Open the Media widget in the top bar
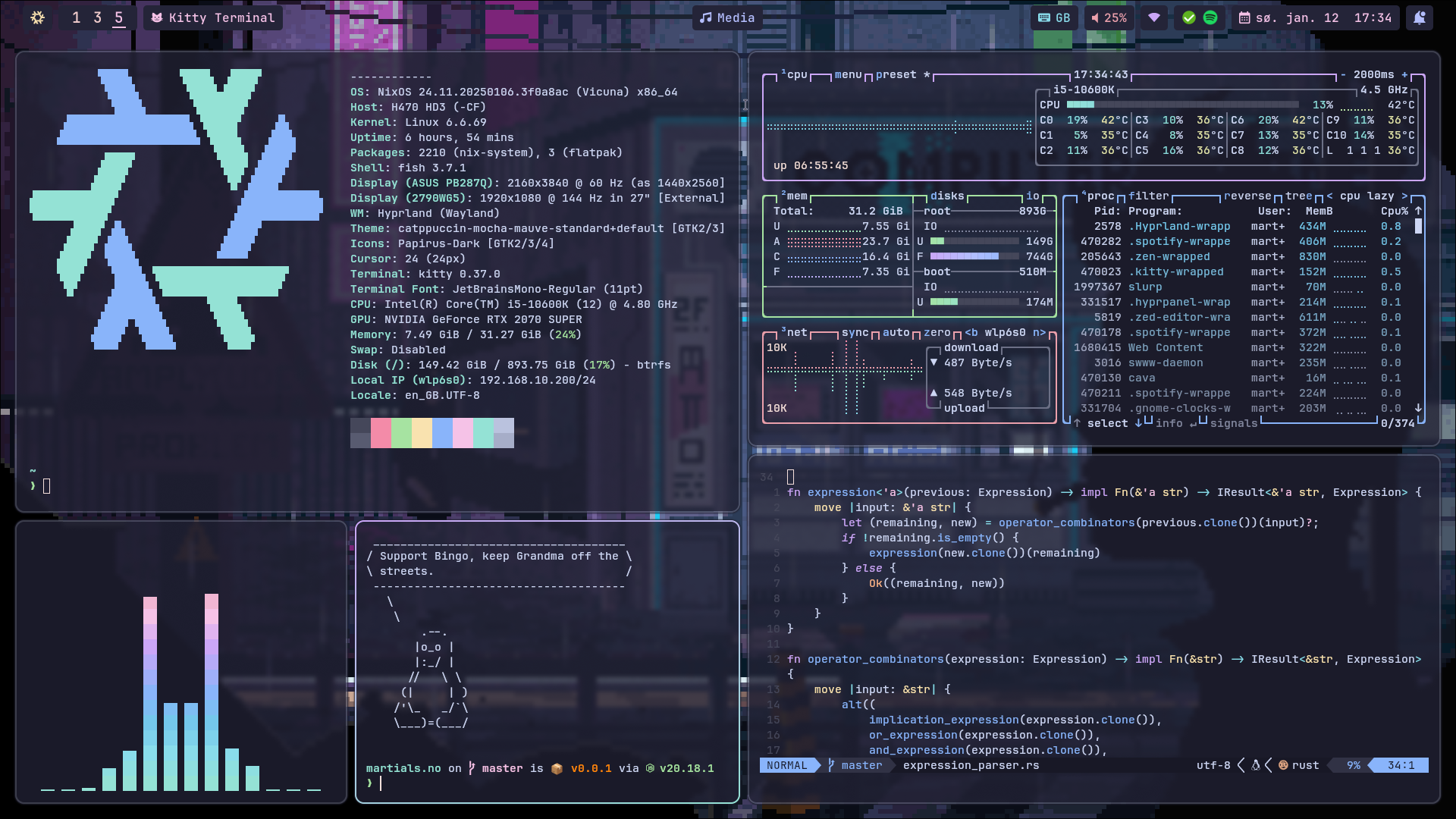The height and width of the screenshot is (819, 1456). (x=730, y=17)
